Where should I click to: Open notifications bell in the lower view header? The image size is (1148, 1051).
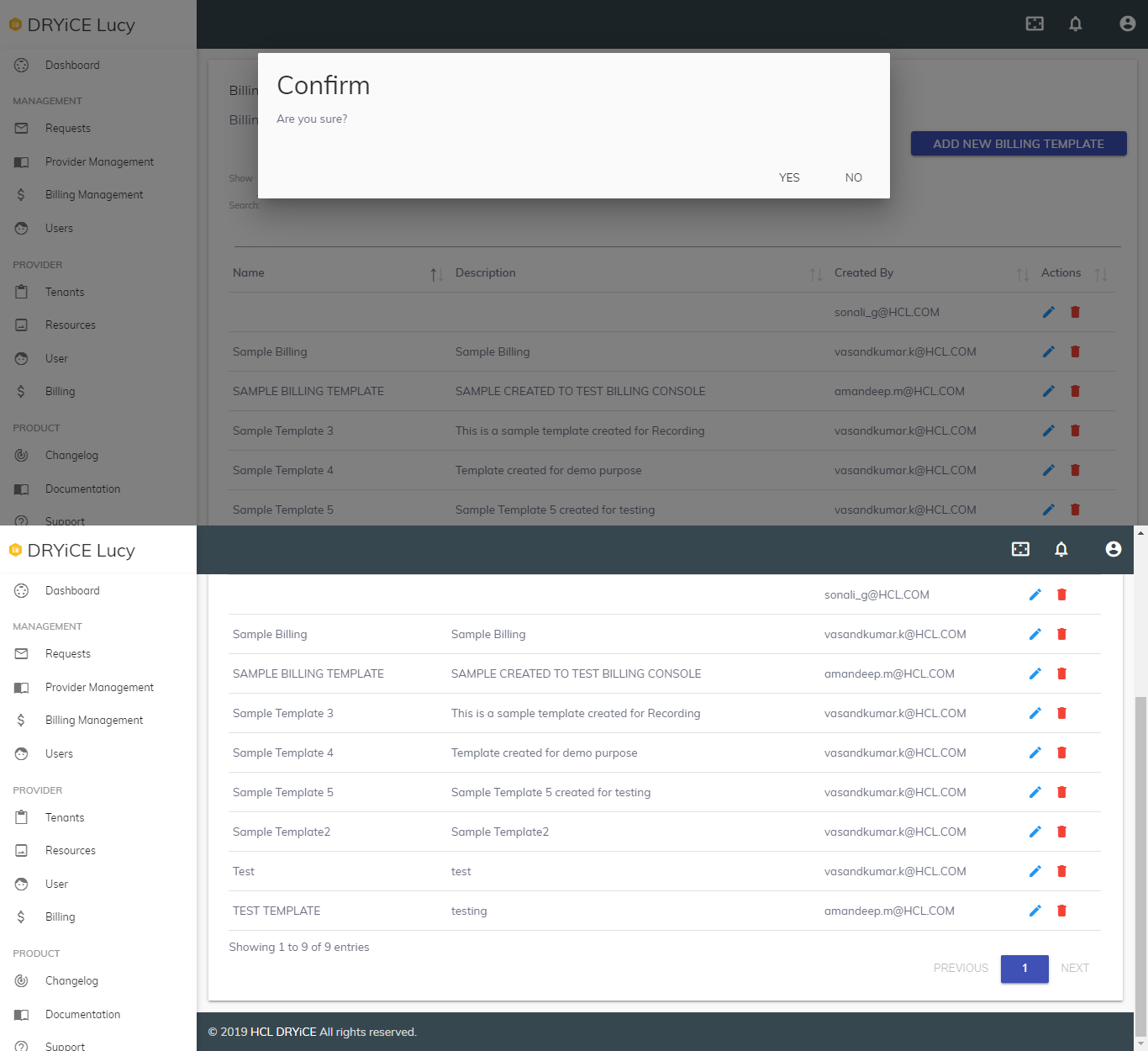coord(1061,549)
